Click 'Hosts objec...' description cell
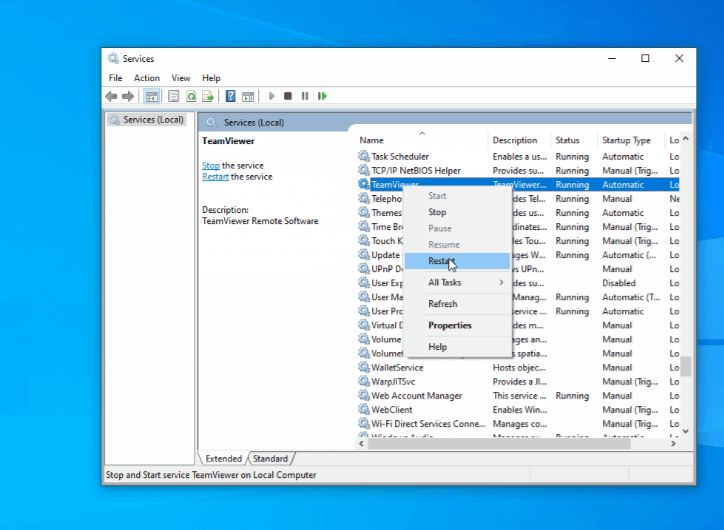724x530 pixels. click(519, 367)
